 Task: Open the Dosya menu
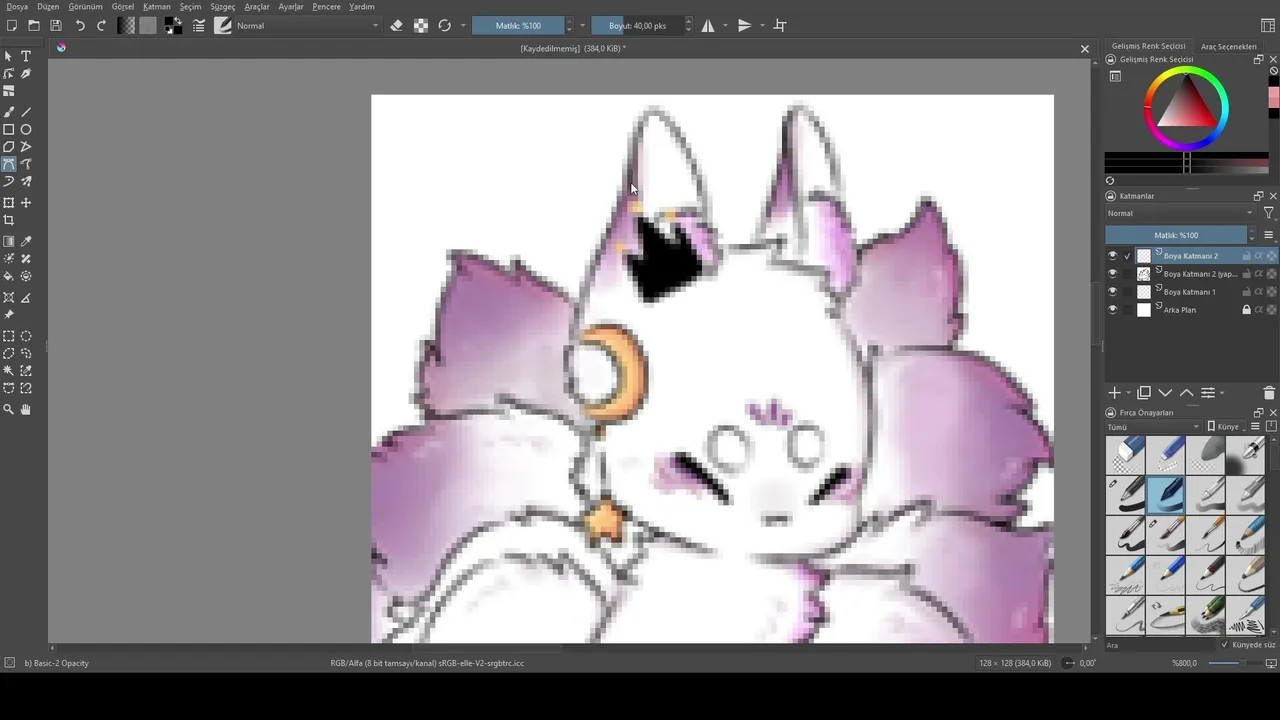pos(17,7)
